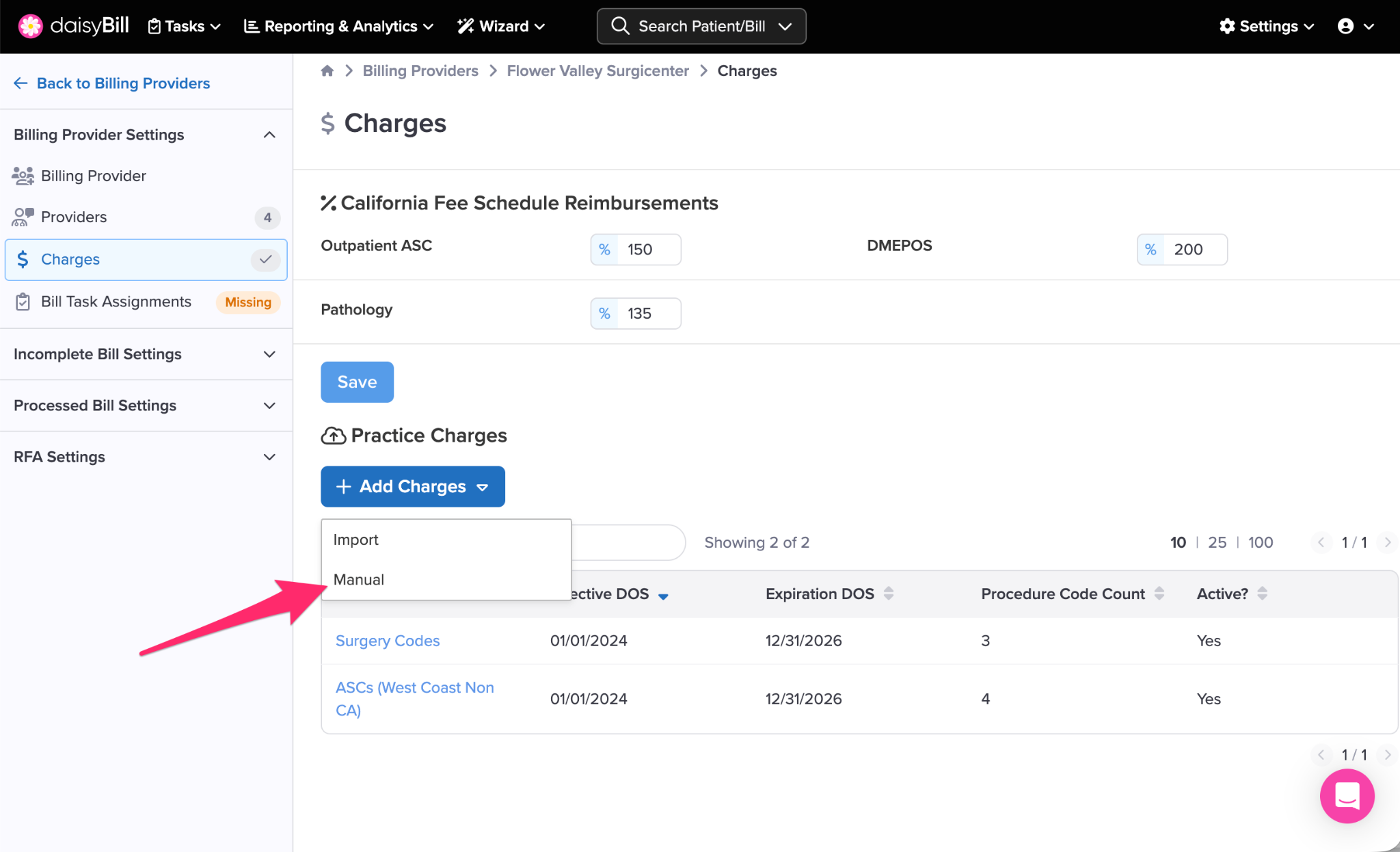Click the Save button
Screen dimensions: 1400x852
coord(357,382)
